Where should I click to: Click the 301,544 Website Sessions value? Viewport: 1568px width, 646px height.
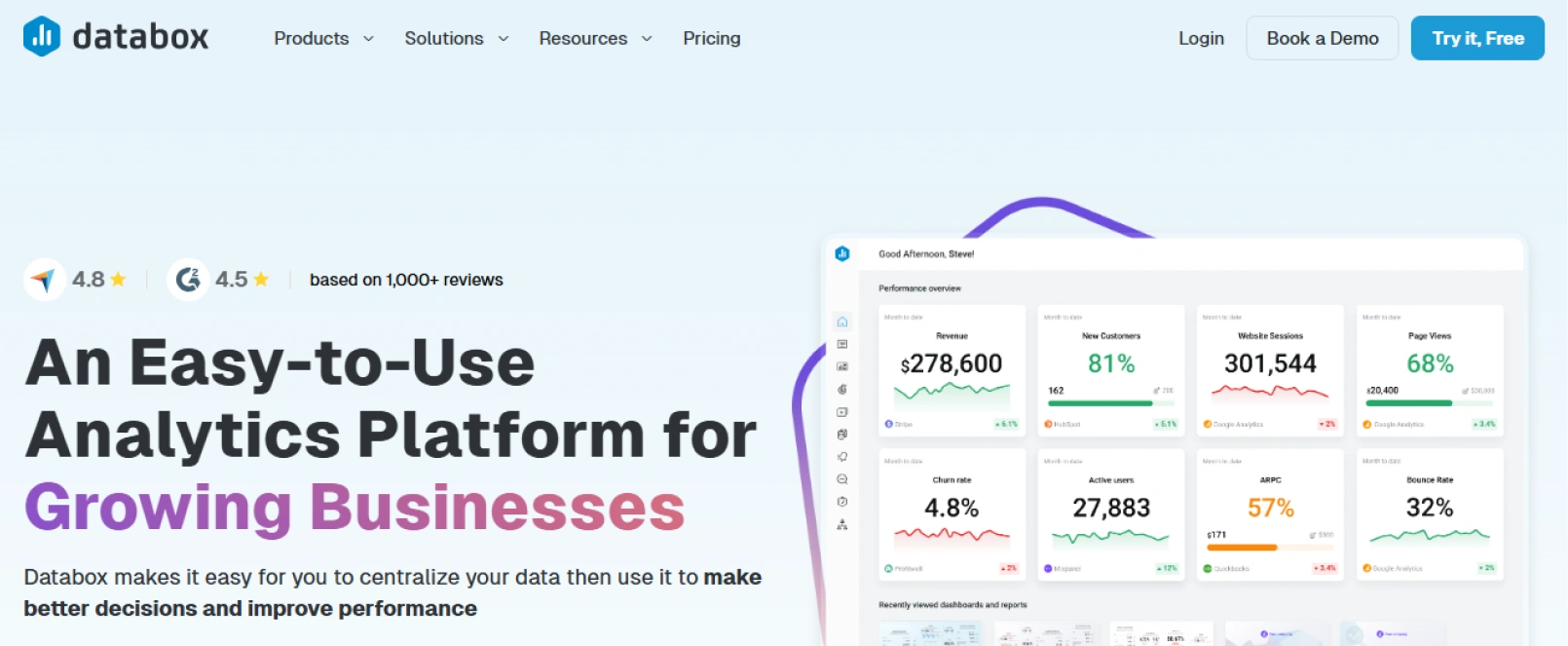[1270, 363]
